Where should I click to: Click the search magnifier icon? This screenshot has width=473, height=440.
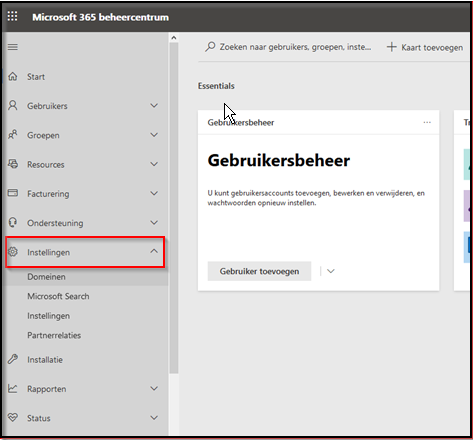tap(210, 47)
